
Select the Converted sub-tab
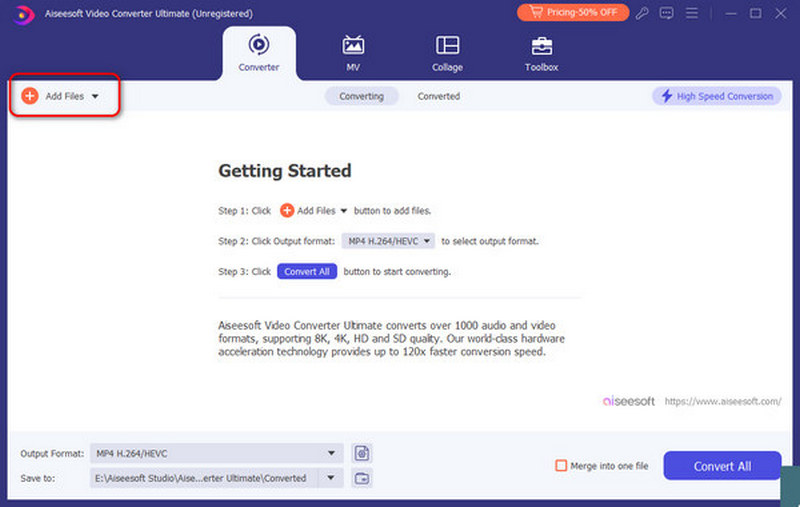[x=439, y=96]
